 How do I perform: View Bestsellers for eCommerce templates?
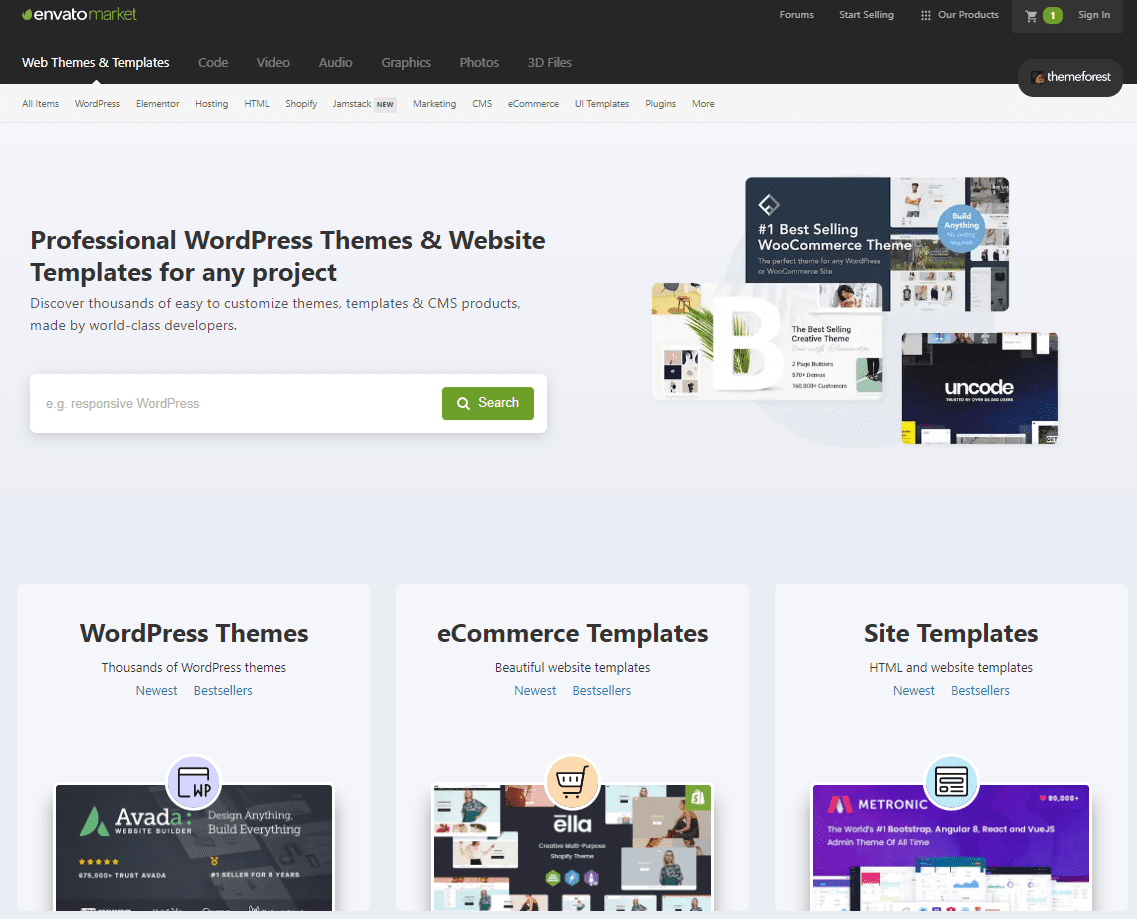(602, 691)
